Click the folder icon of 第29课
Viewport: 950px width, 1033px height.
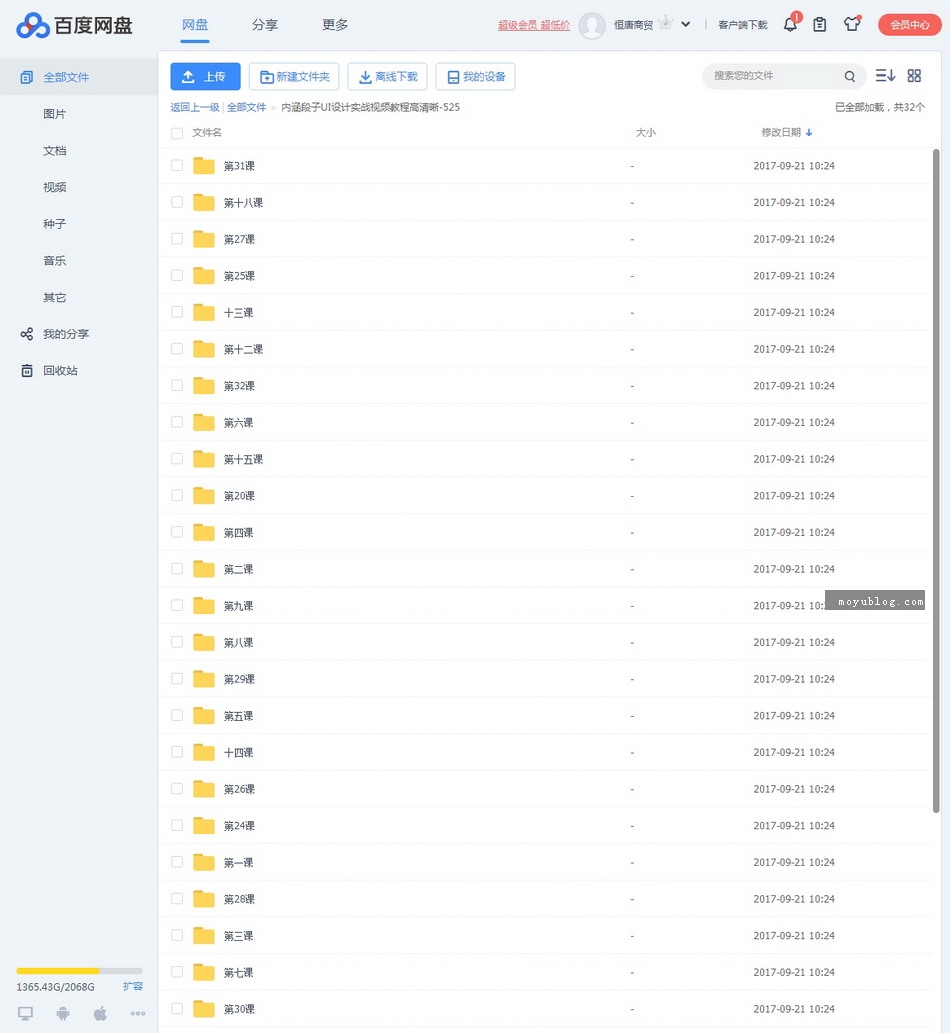click(x=204, y=679)
